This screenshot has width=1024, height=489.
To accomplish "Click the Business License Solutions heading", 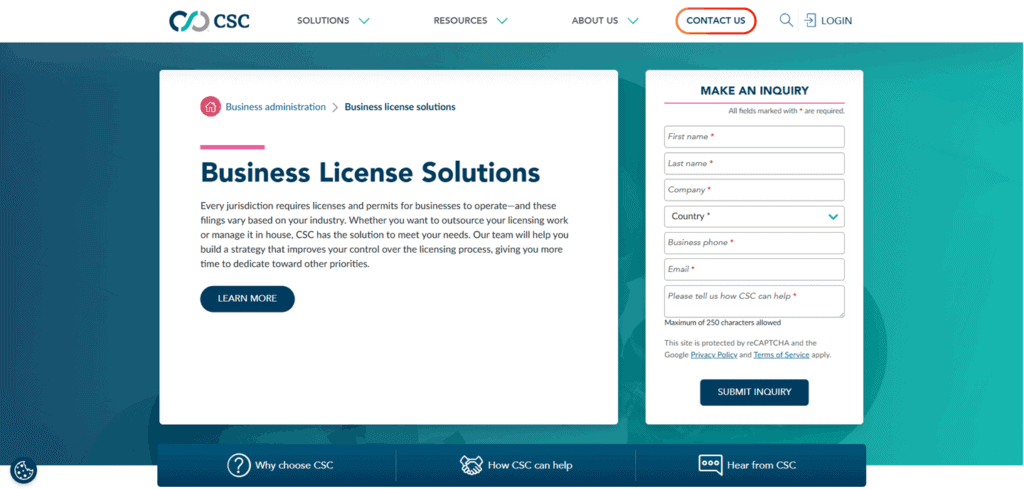I will click(370, 172).
